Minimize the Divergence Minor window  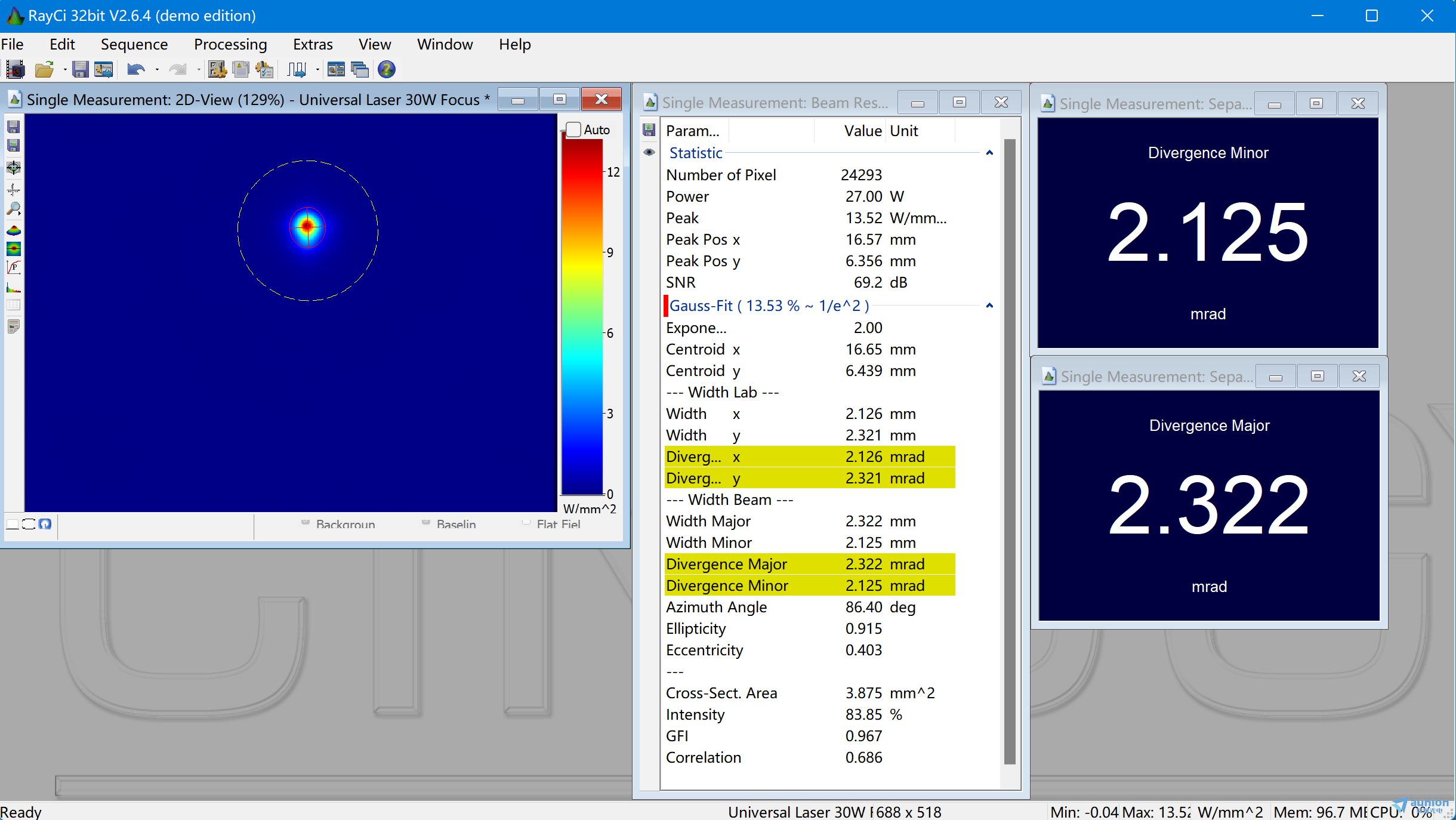pyautogui.click(x=1275, y=104)
